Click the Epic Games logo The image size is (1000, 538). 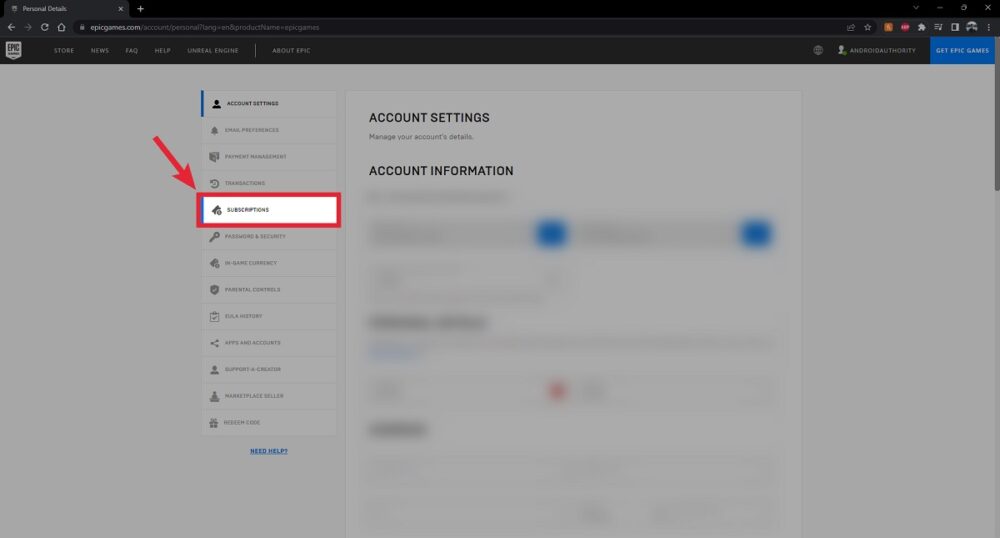pos(14,50)
